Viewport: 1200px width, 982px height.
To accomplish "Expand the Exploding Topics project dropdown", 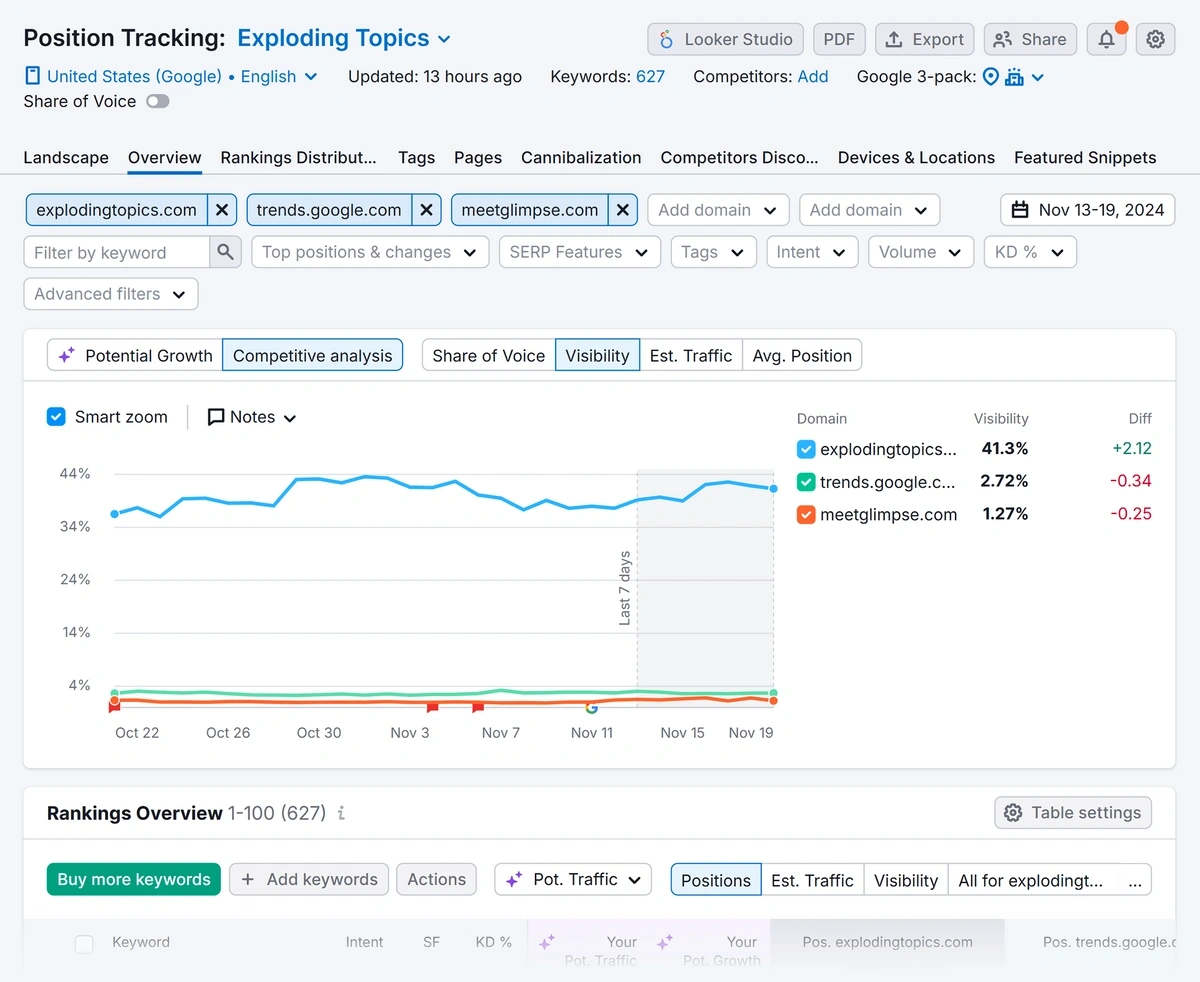I will point(345,39).
